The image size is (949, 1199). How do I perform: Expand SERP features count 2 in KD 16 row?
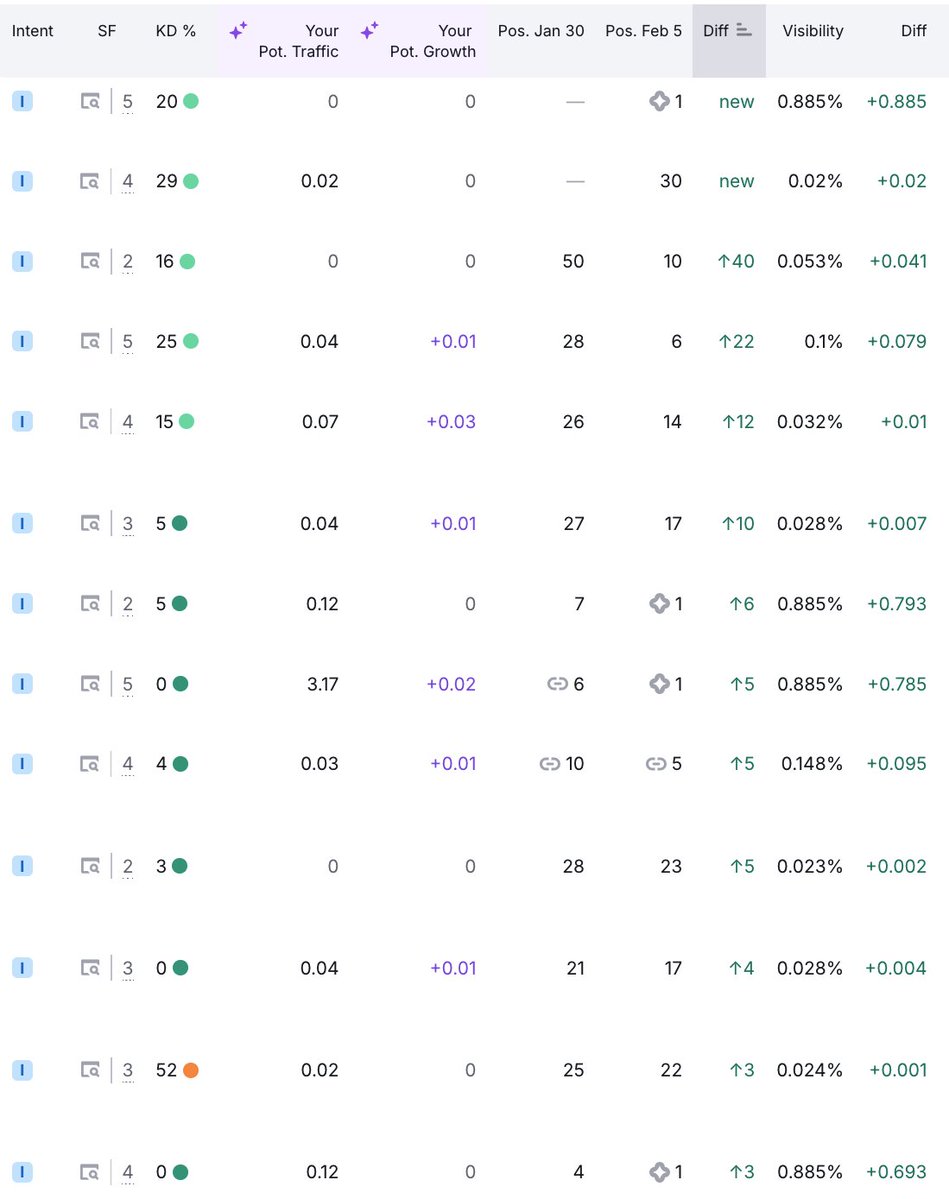click(128, 262)
